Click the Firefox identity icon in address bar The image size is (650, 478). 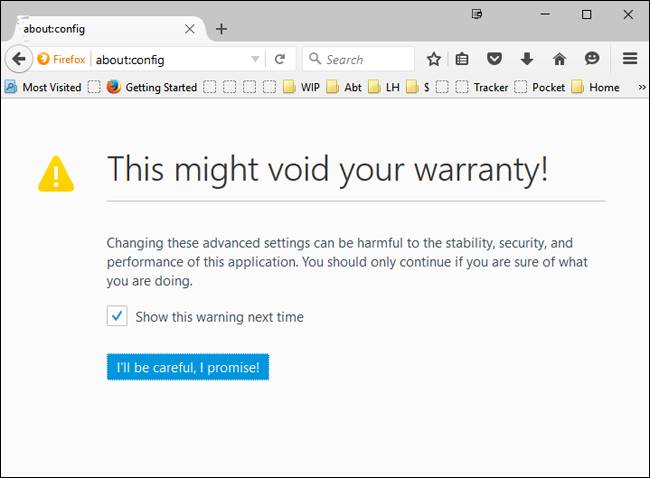pos(43,59)
